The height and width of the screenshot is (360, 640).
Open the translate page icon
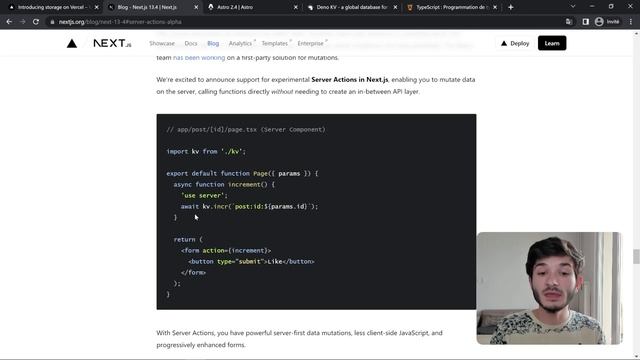569,22
